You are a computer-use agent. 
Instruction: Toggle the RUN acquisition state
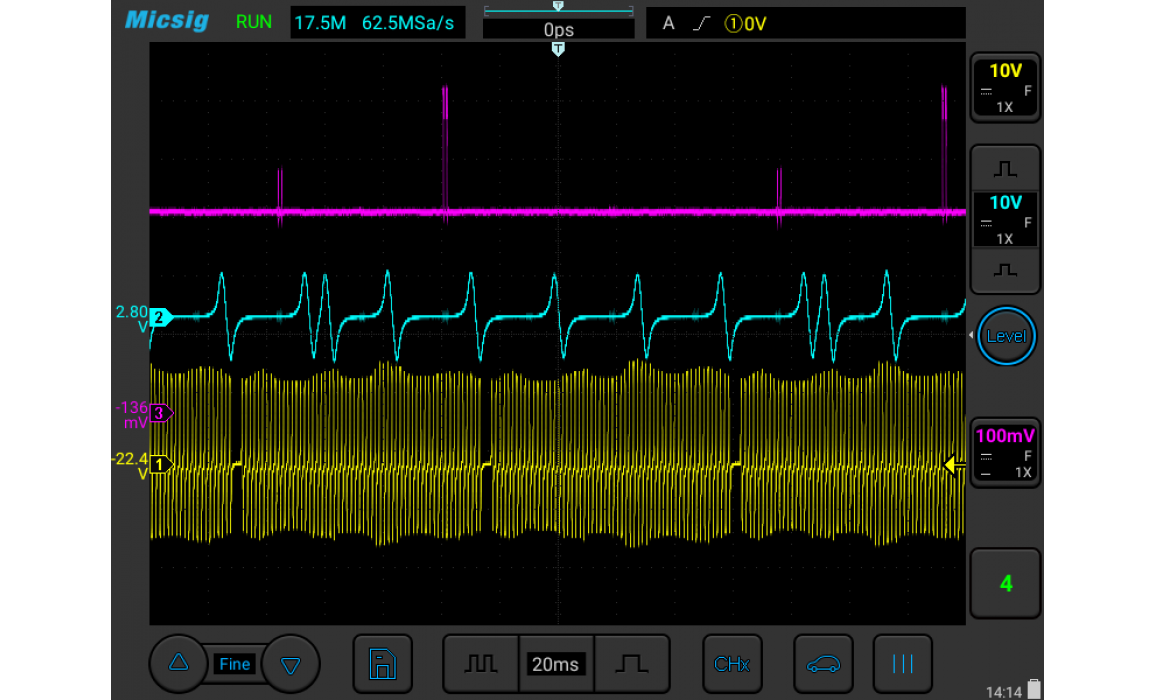tap(254, 22)
